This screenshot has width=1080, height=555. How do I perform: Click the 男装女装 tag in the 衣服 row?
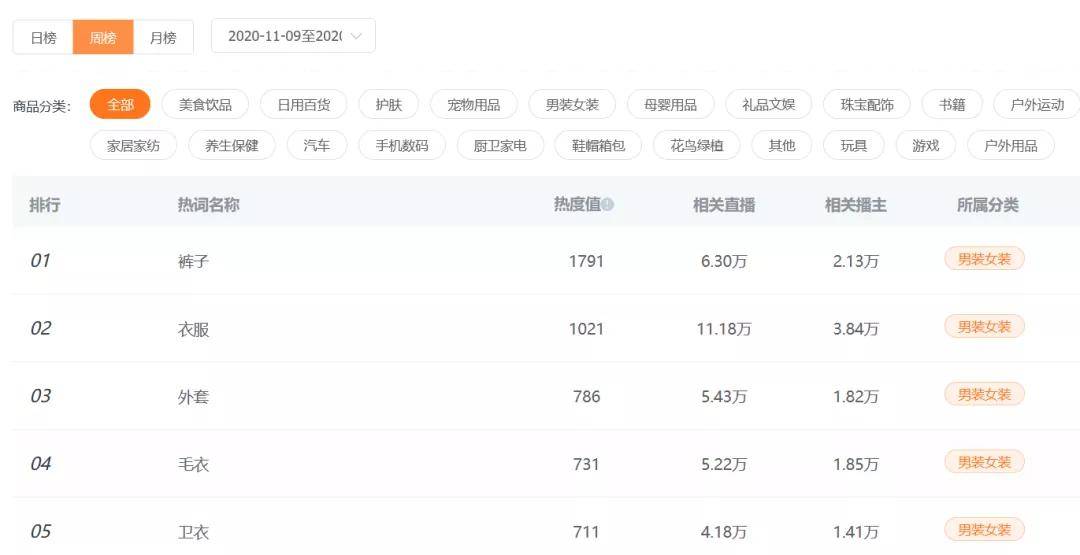[984, 327]
